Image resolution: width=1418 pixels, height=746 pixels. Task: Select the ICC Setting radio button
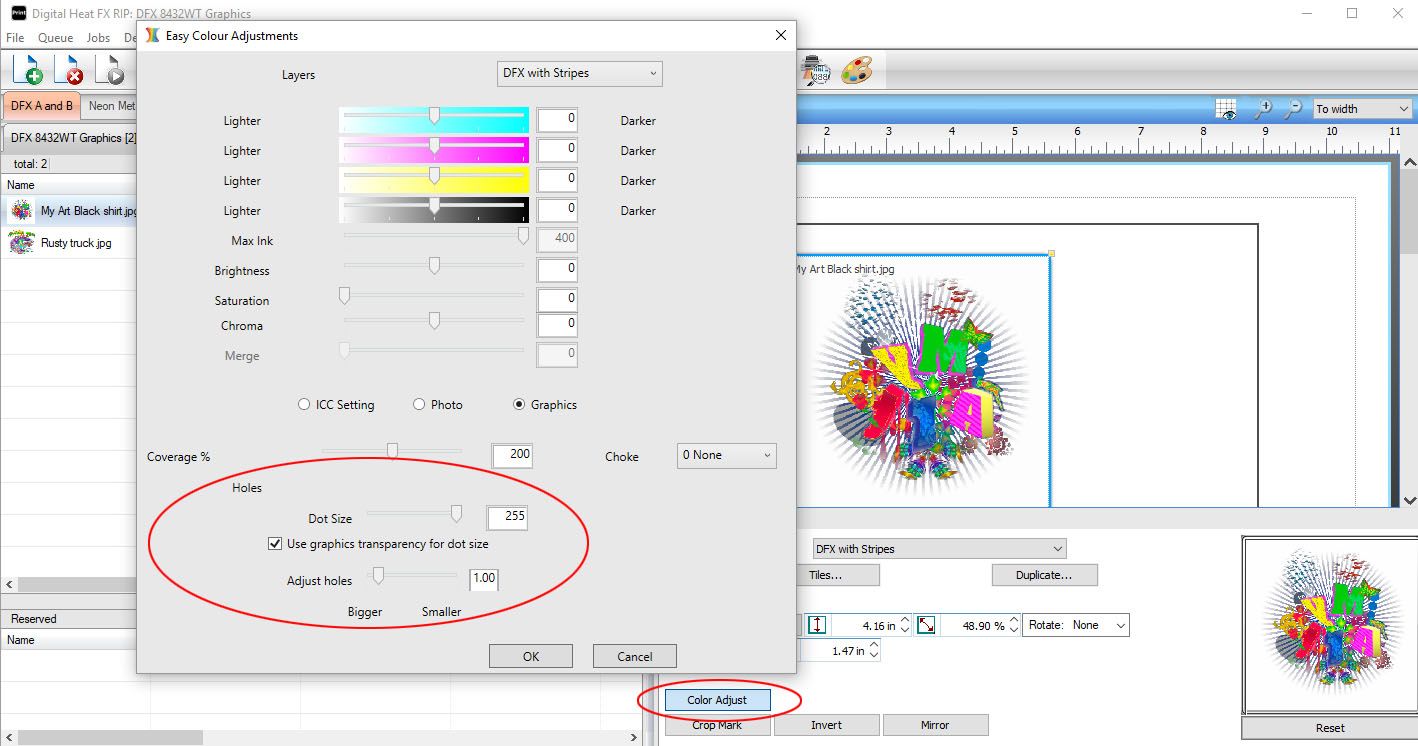point(304,405)
